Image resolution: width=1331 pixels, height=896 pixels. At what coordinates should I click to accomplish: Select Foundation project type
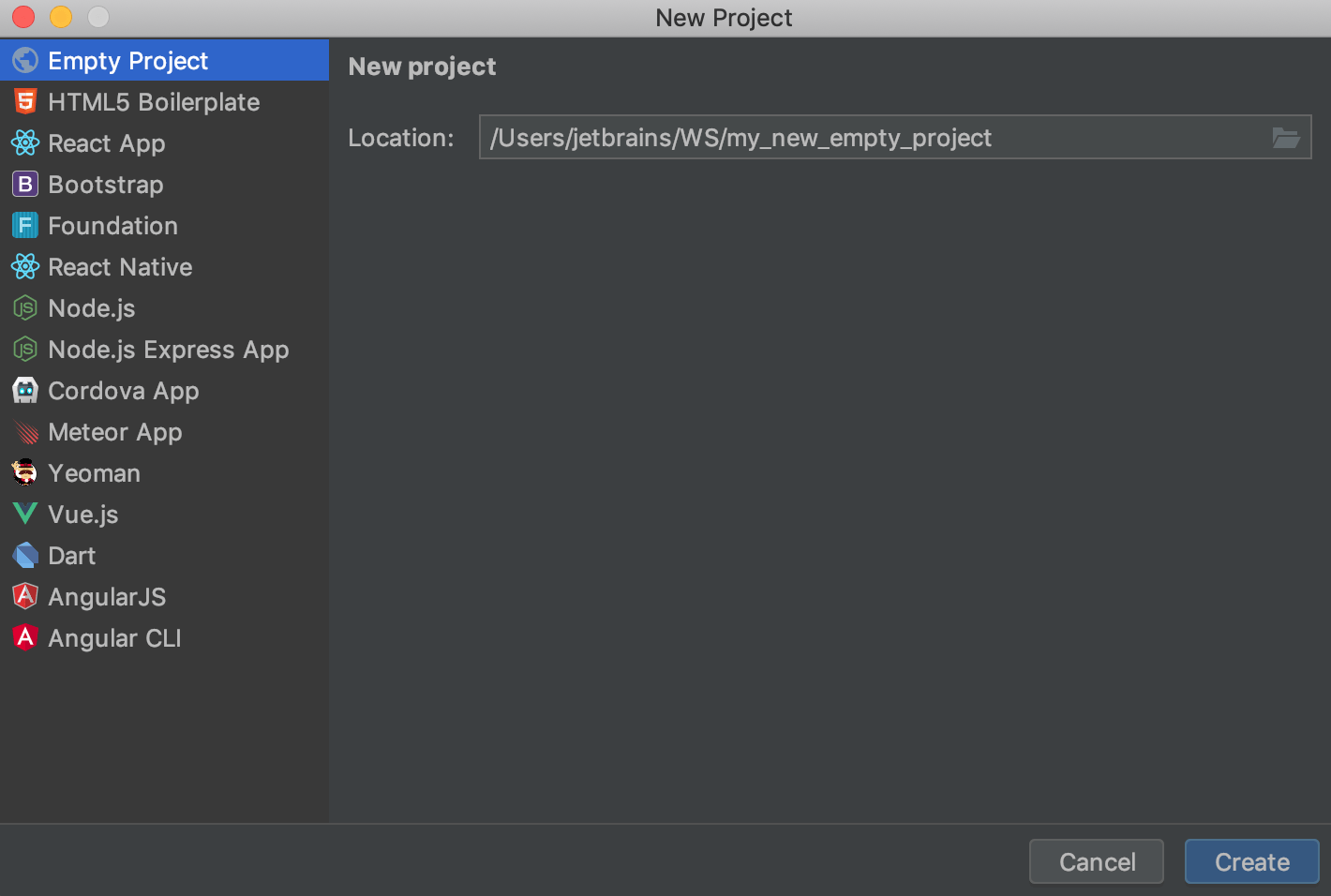[x=164, y=226]
